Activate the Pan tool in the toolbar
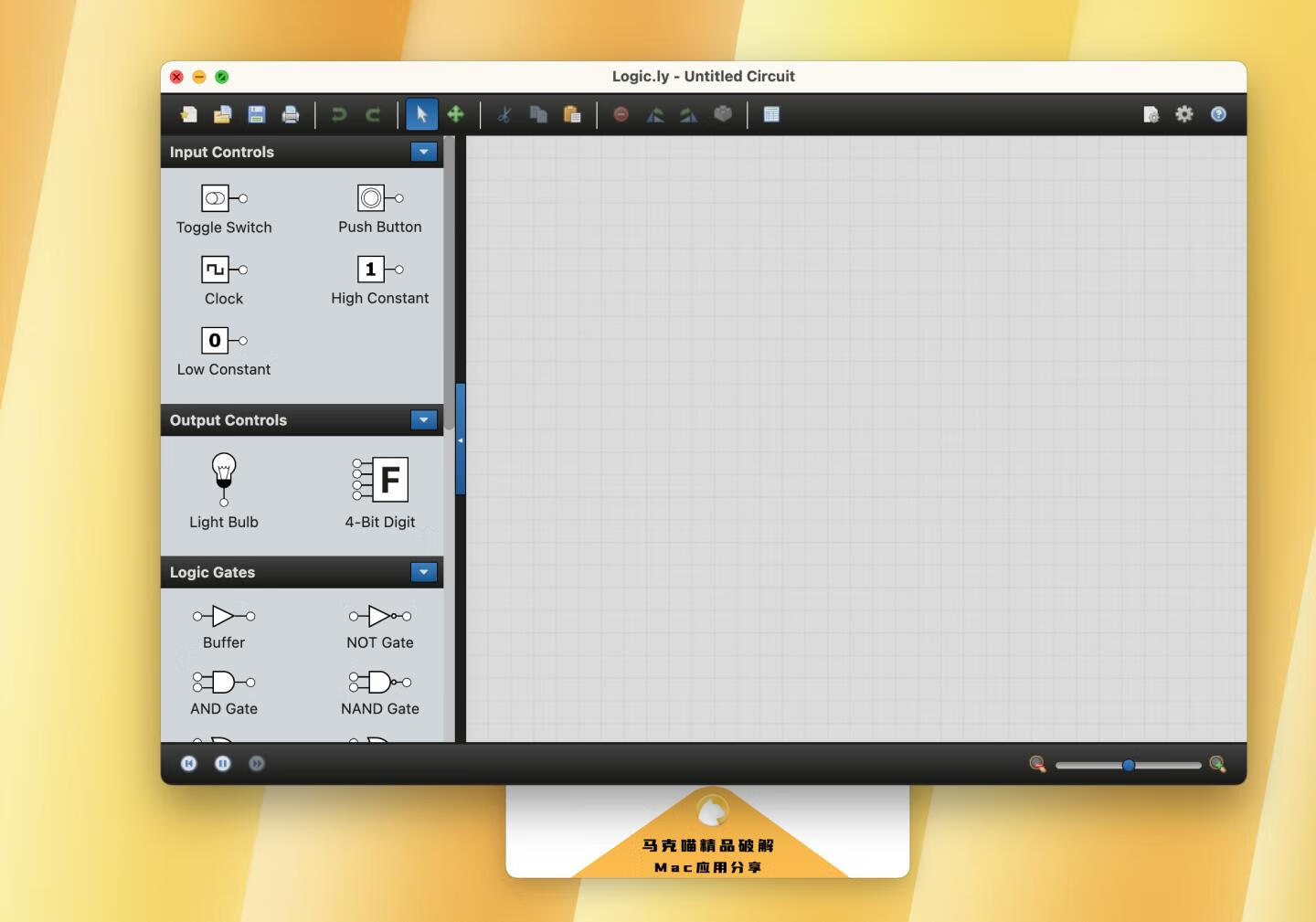Viewport: 1316px width, 922px height. point(456,114)
